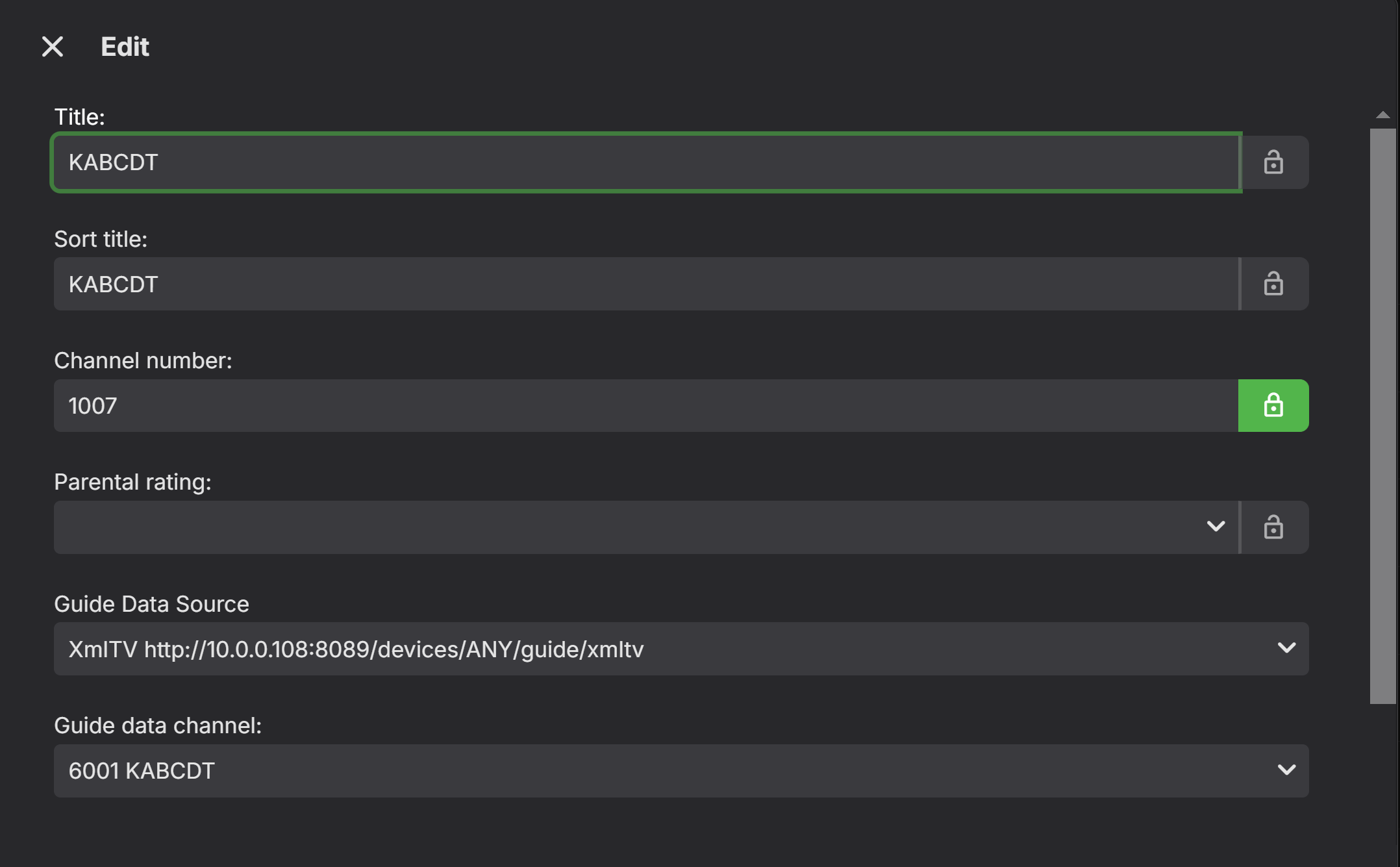The width and height of the screenshot is (1400, 867).
Task: Unlock the Channel number field
Action: tap(1273, 406)
